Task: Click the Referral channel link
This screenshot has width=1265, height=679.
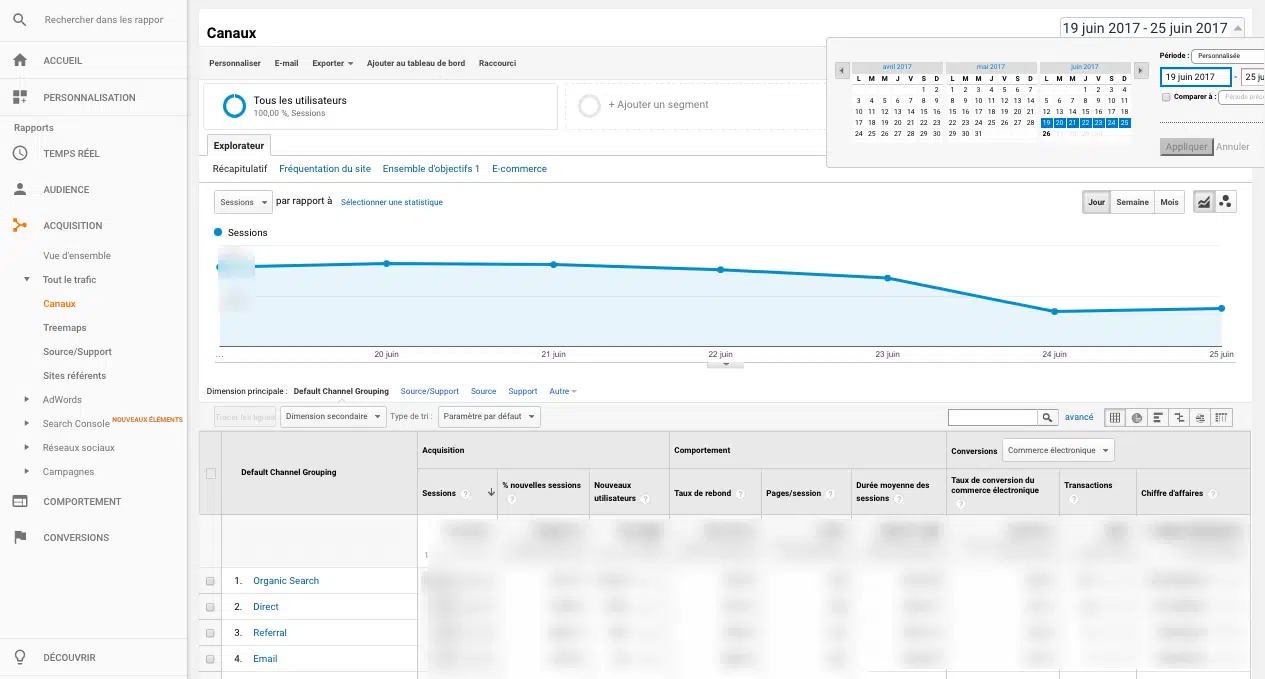Action: pyautogui.click(x=269, y=633)
